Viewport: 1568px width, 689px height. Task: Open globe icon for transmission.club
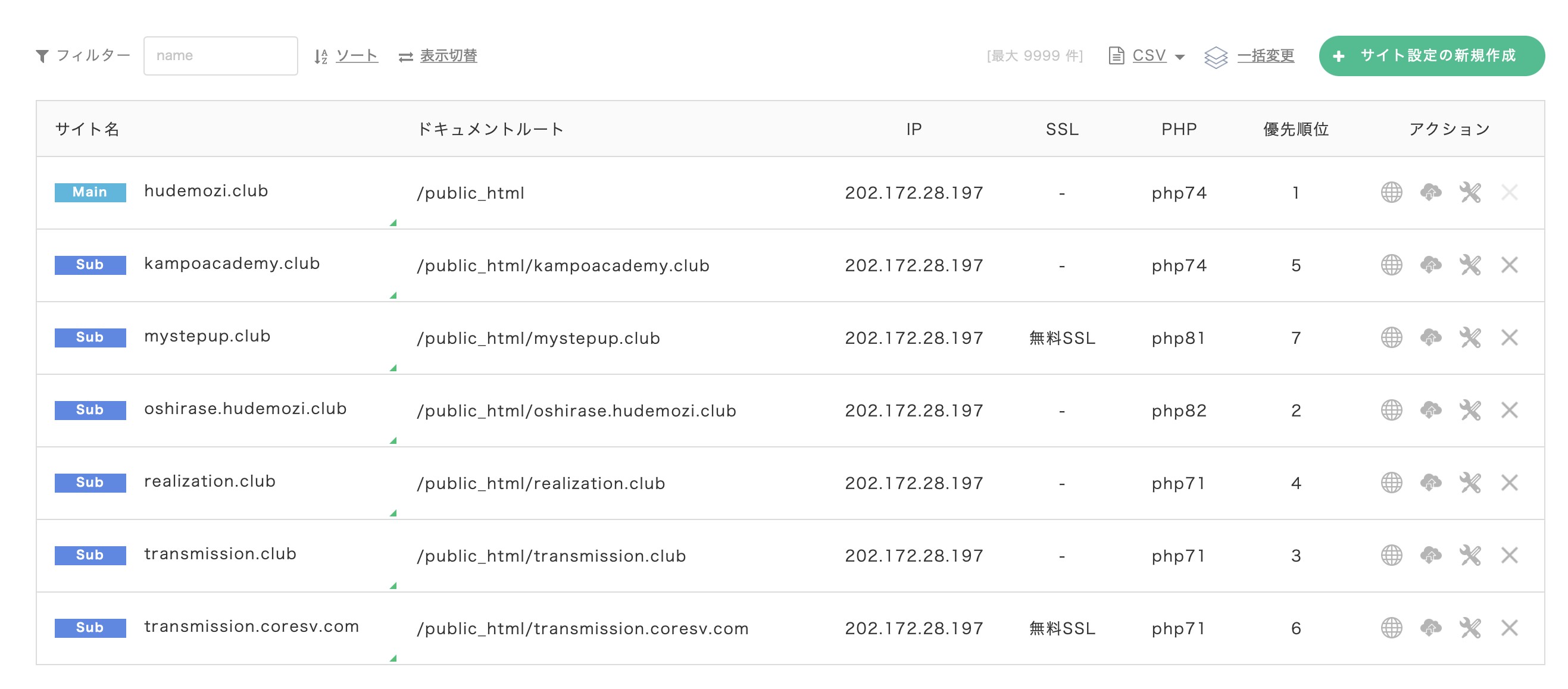pyautogui.click(x=1391, y=555)
